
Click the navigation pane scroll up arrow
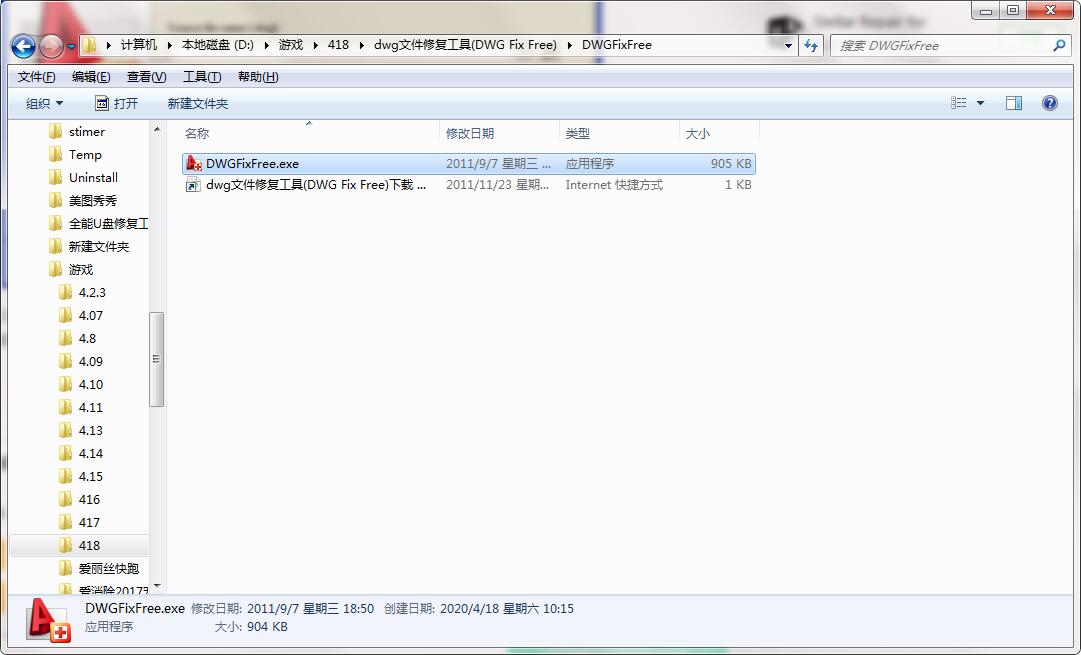pyautogui.click(x=157, y=129)
